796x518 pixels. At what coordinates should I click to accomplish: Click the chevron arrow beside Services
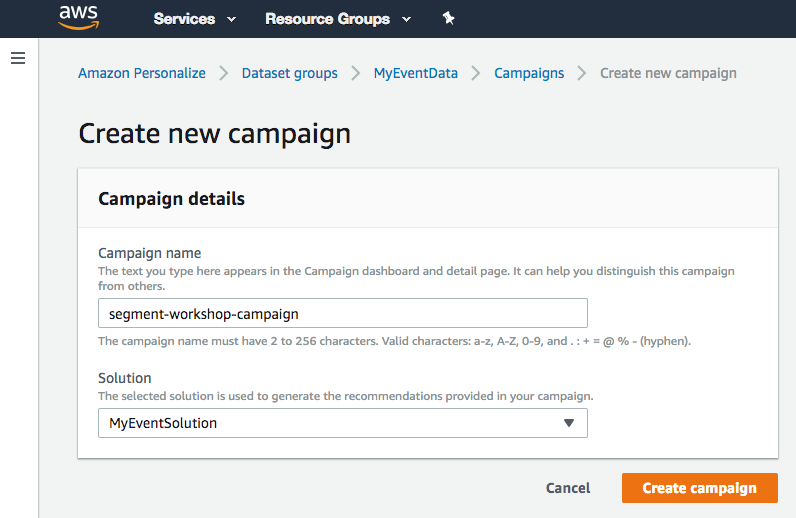[231, 19]
